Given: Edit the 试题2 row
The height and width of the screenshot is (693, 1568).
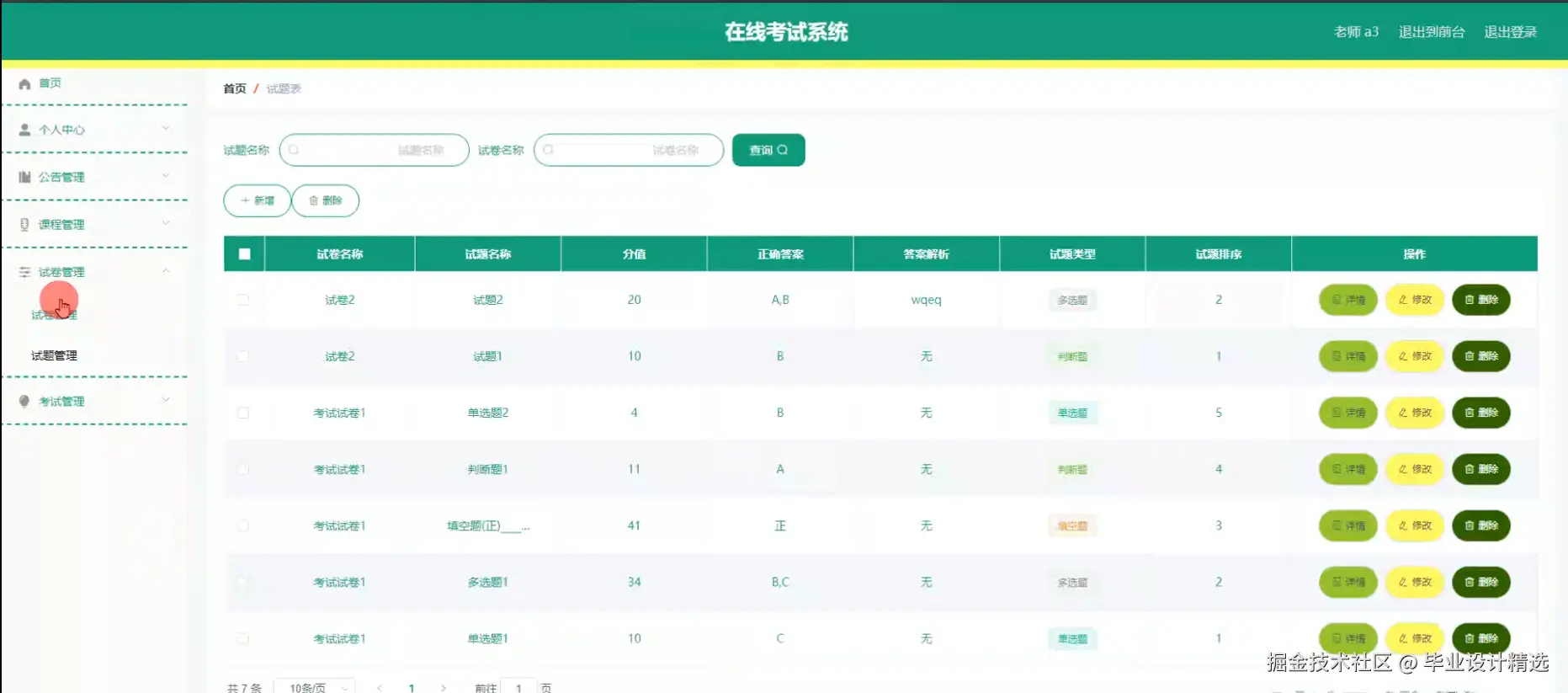Looking at the screenshot, I should 1415,300.
